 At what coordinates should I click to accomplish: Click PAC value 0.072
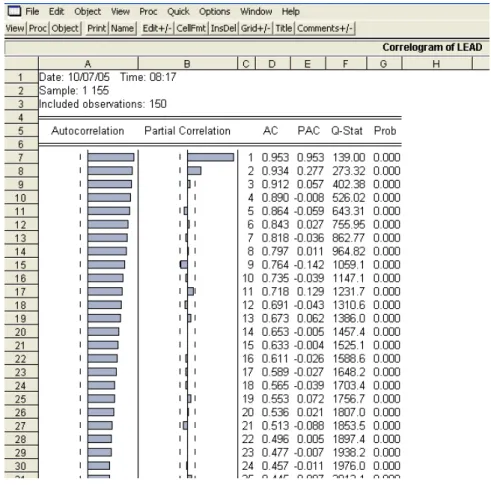coord(310,399)
